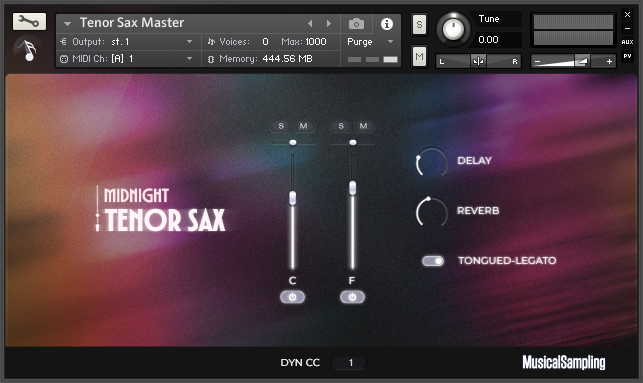Collapse instrument with Tenor Sax Master arrow
Image resolution: width=643 pixels, height=383 pixels.
[x=67, y=24]
